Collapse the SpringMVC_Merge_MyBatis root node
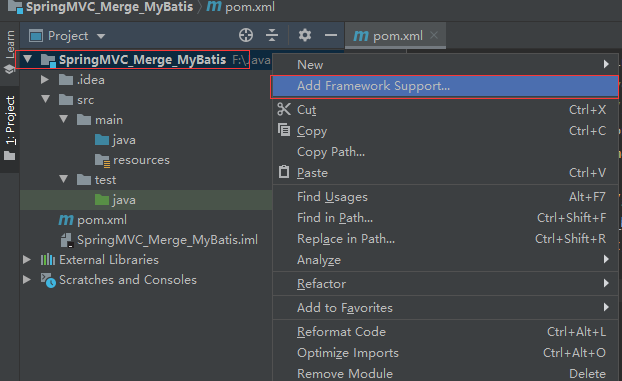Image resolution: width=622 pixels, height=381 pixels. point(28,60)
